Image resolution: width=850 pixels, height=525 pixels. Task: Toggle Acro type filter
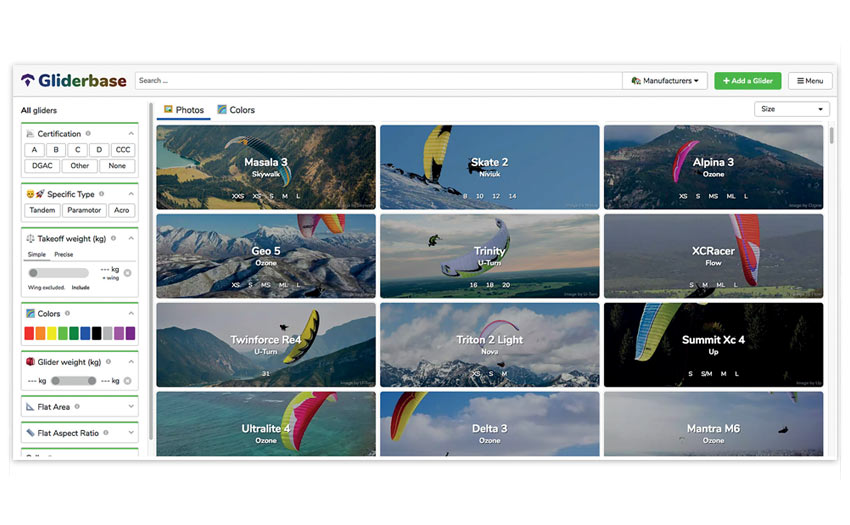(121, 210)
